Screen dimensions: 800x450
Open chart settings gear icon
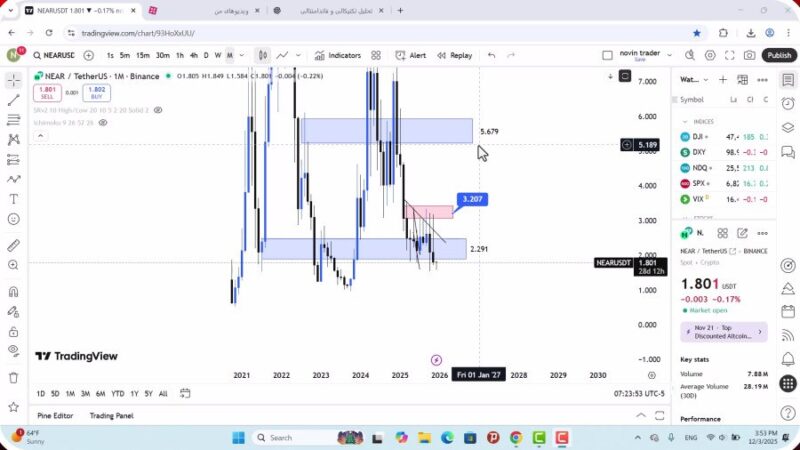tap(711, 56)
